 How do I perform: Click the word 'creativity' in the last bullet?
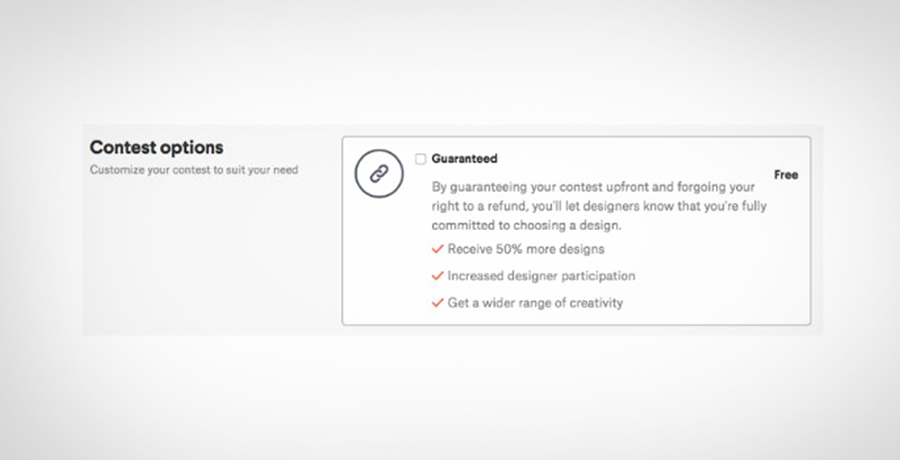pyautogui.click(x=594, y=303)
